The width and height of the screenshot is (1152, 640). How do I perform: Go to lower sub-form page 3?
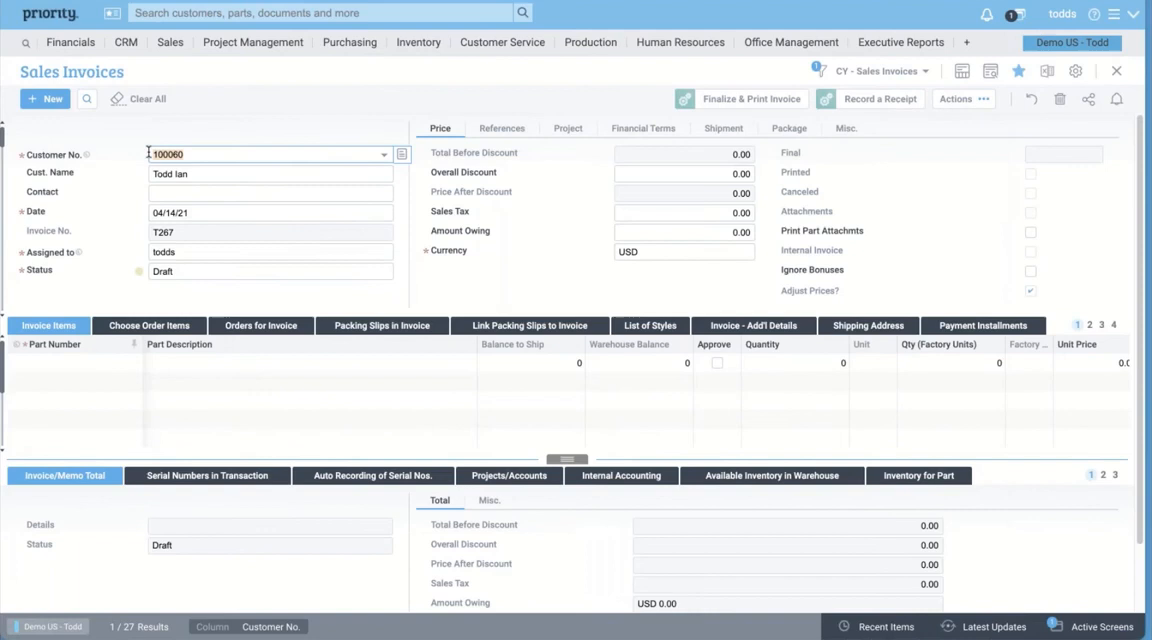click(x=1115, y=475)
